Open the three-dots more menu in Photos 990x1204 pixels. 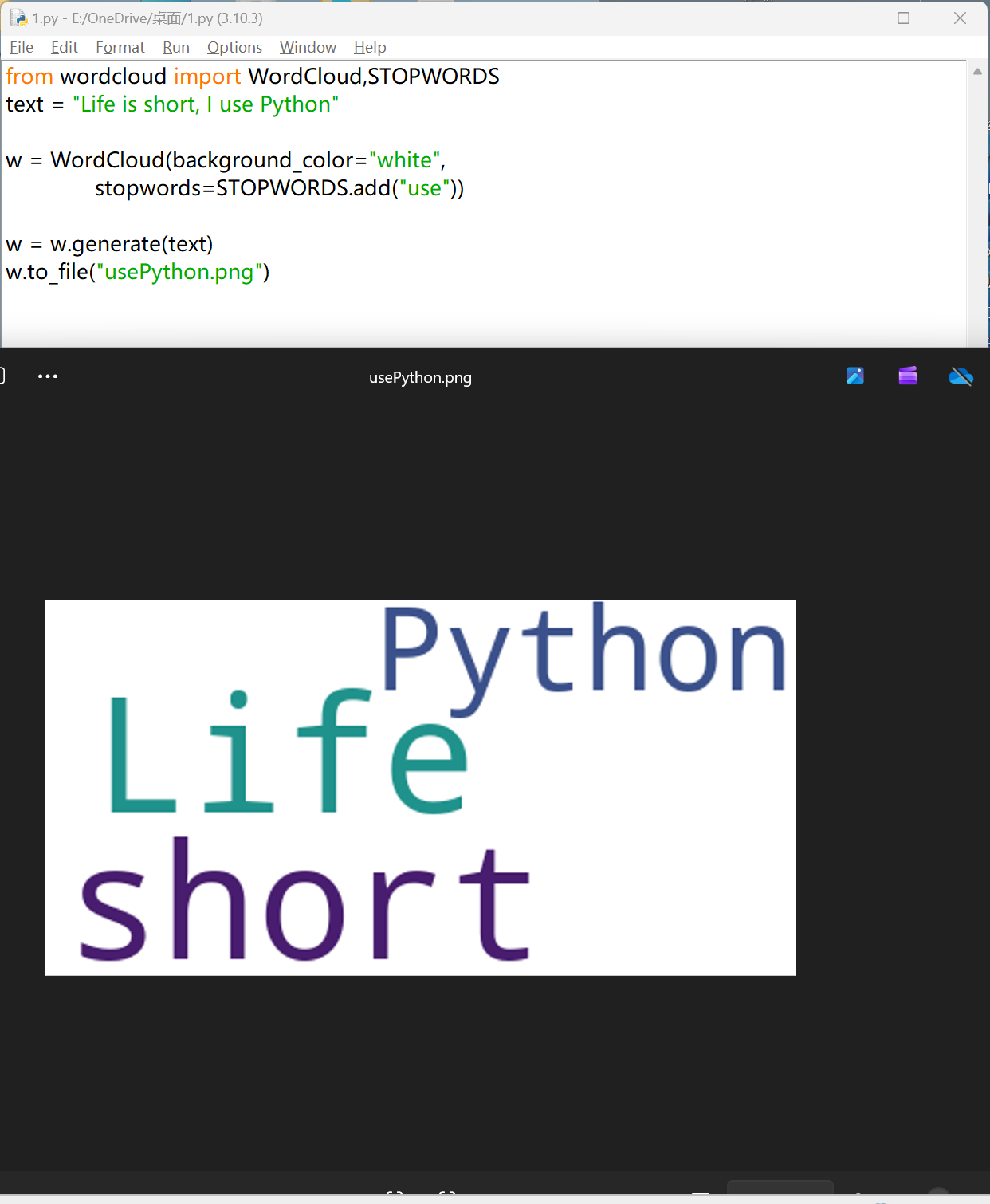pyautogui.click(x=48, y=376)
